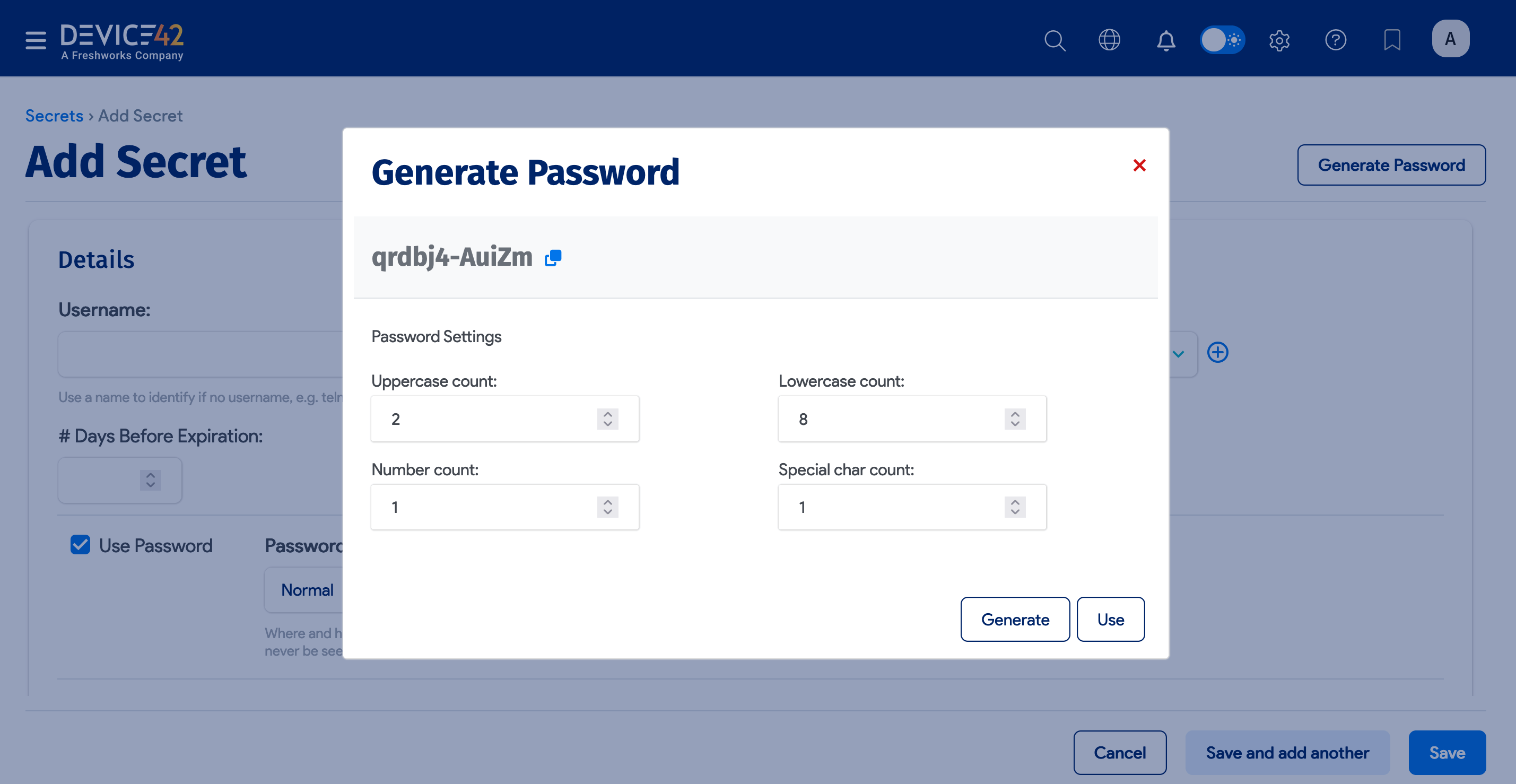Click the Use button
The image size is (1516, 784).
[x=1111, y=619]
